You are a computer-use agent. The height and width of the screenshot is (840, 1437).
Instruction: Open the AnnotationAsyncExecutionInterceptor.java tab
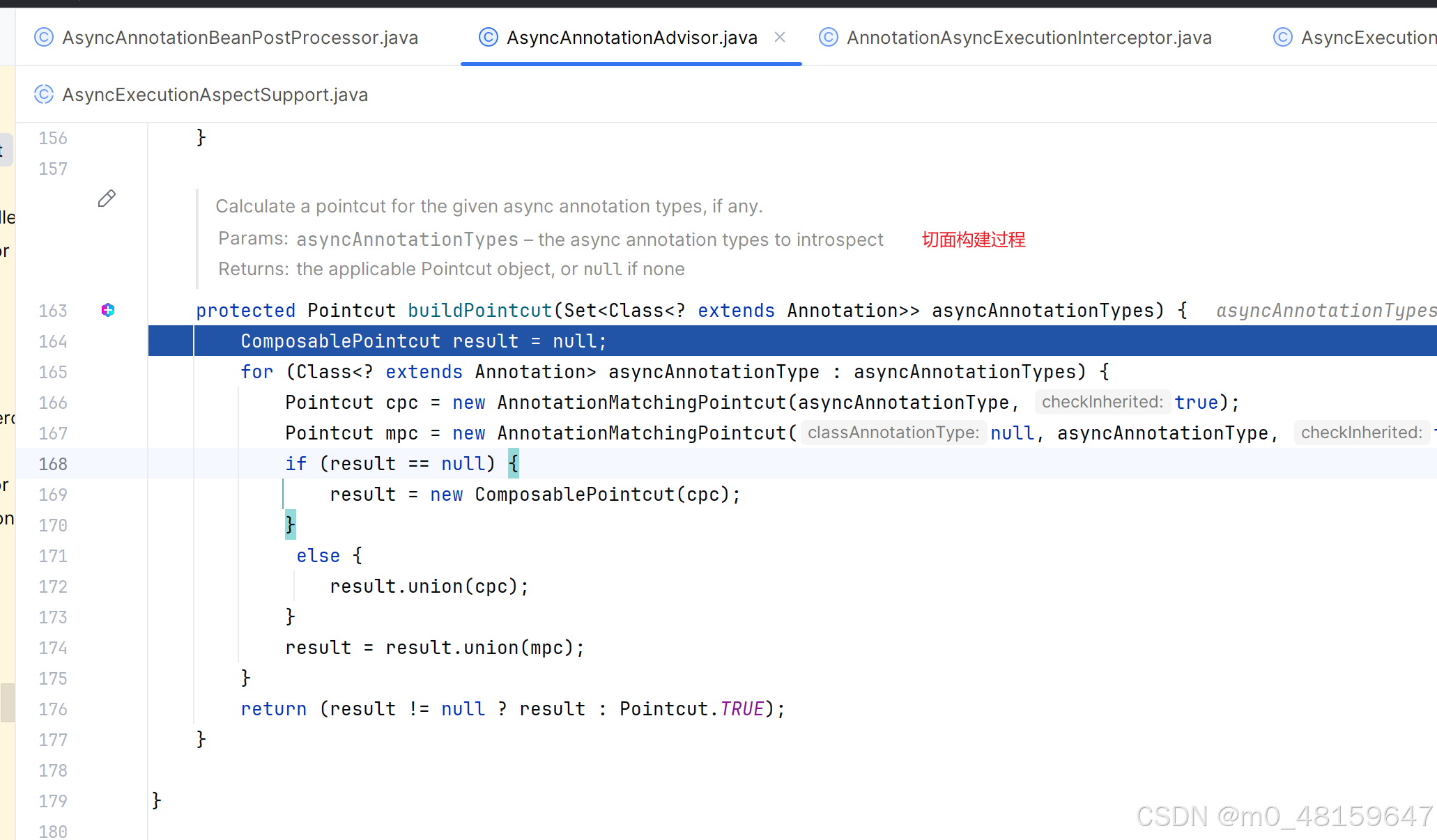point(1029,38)
